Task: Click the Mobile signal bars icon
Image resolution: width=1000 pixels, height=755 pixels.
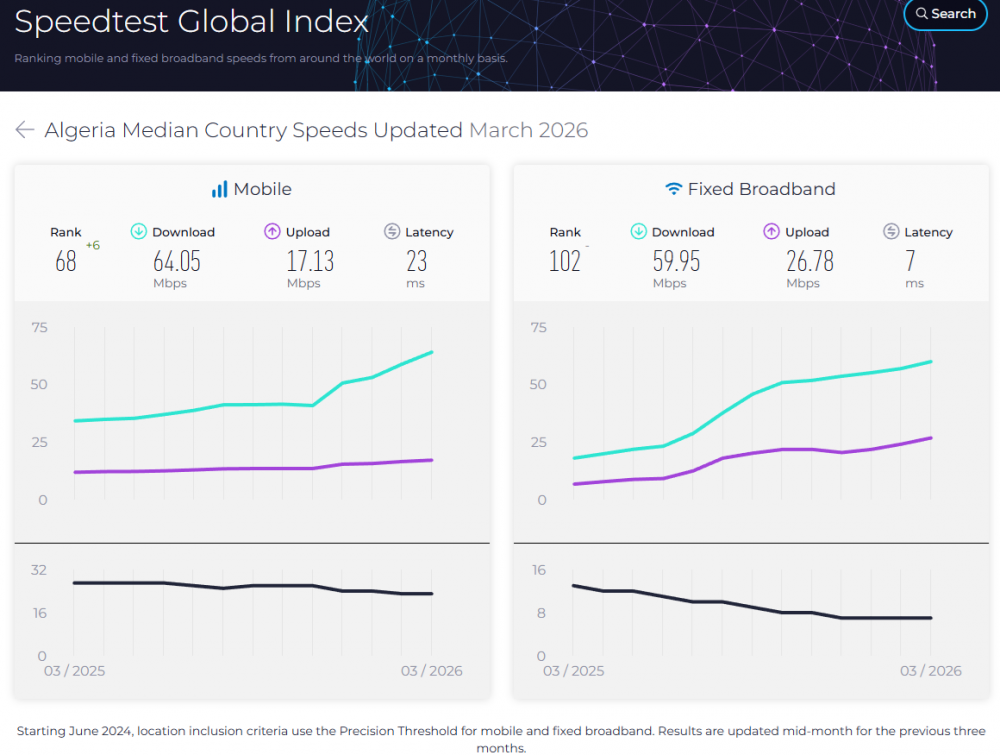Action: (x=219, y=189)
